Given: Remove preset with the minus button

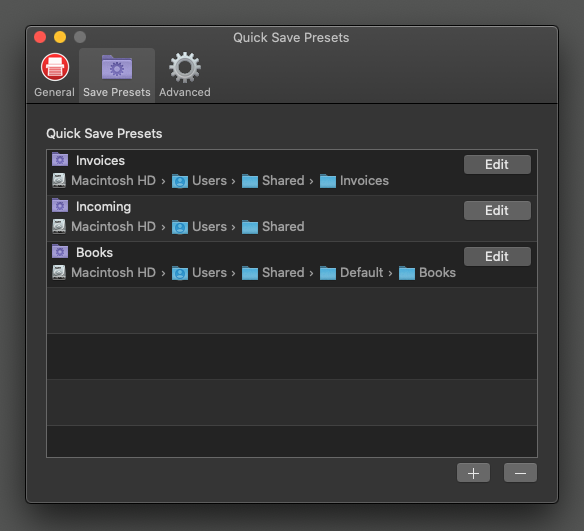Looking at the screenshot, I should point(520,473).
